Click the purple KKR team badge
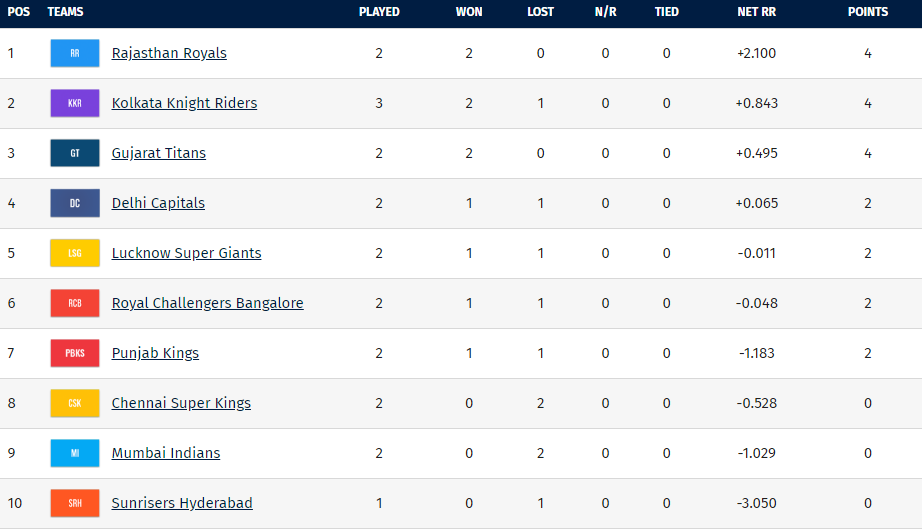This screenshot has height=530, width=923. 75,103
